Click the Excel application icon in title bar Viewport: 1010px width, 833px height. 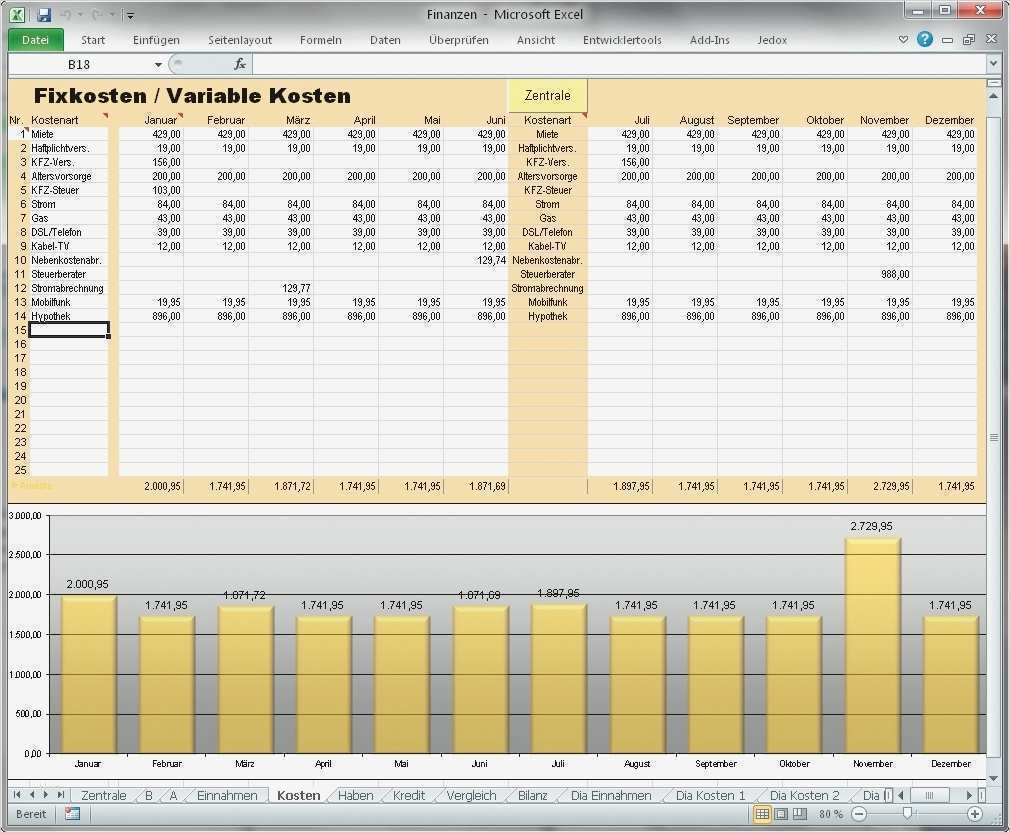point(17,14)
